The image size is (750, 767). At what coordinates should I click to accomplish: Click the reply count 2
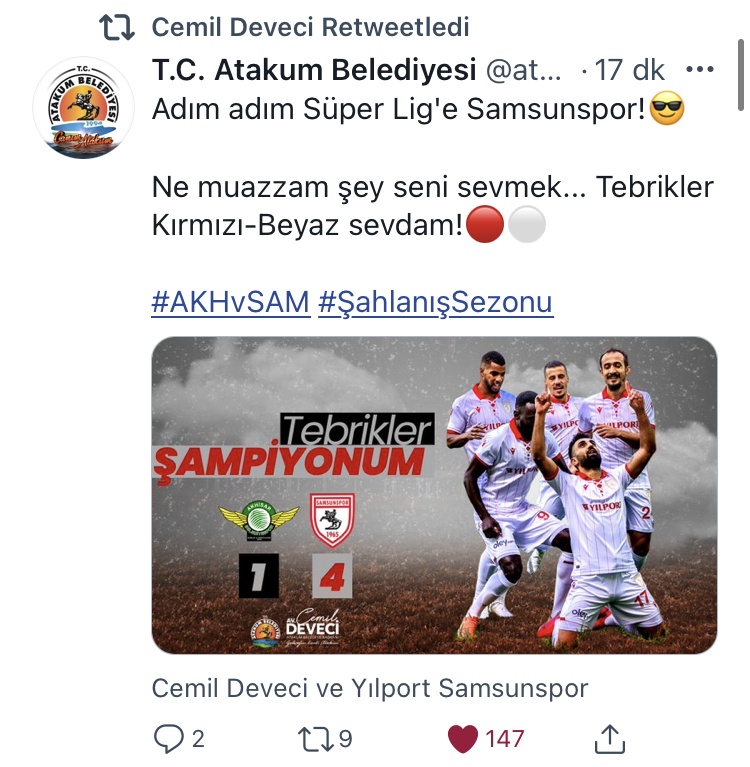[x=198, y=739]
